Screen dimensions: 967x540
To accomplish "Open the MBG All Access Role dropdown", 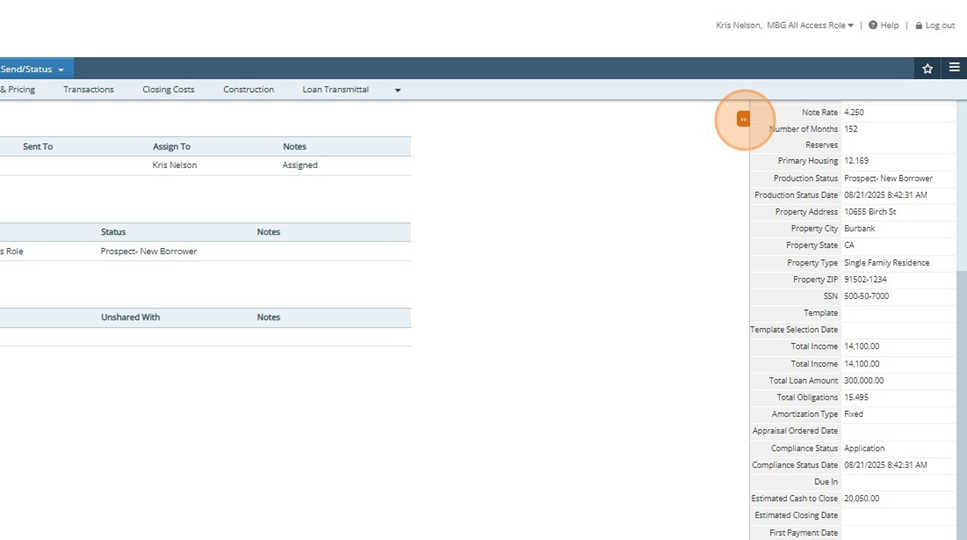I will [x=810, y=25].
